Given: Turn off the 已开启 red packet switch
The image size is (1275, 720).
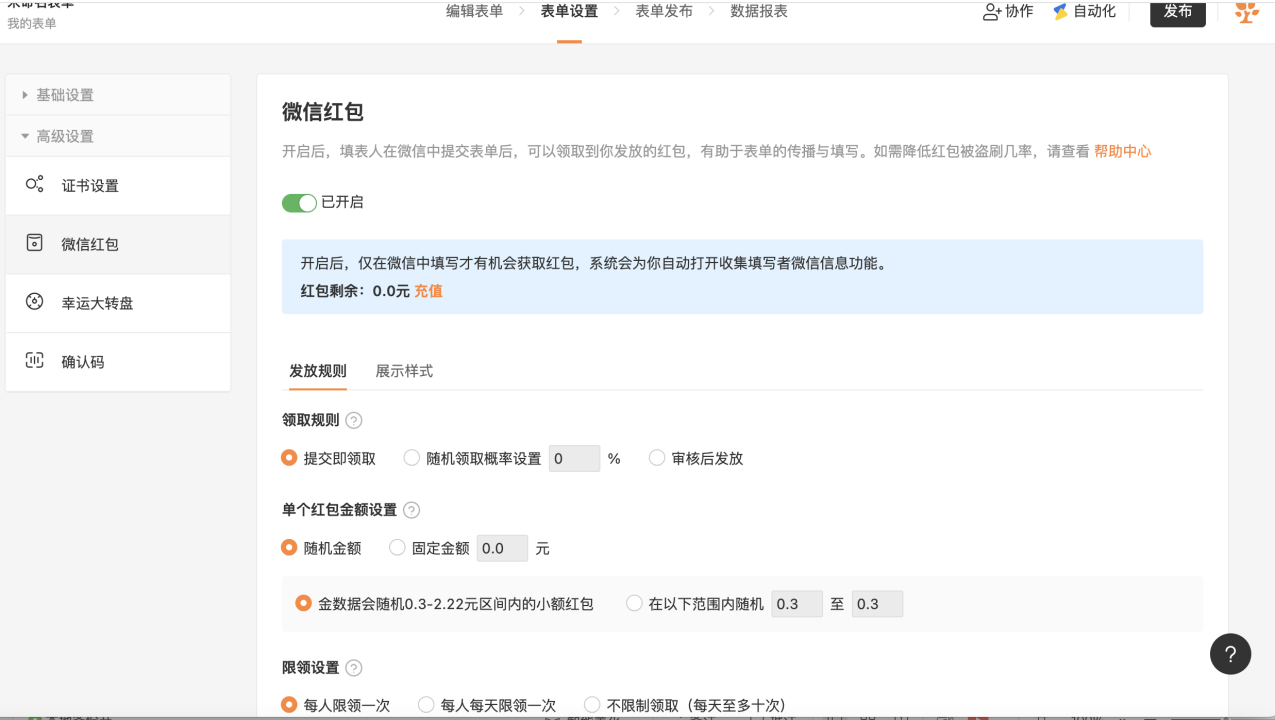Looking at the screenshot, I should coord(299,203).
